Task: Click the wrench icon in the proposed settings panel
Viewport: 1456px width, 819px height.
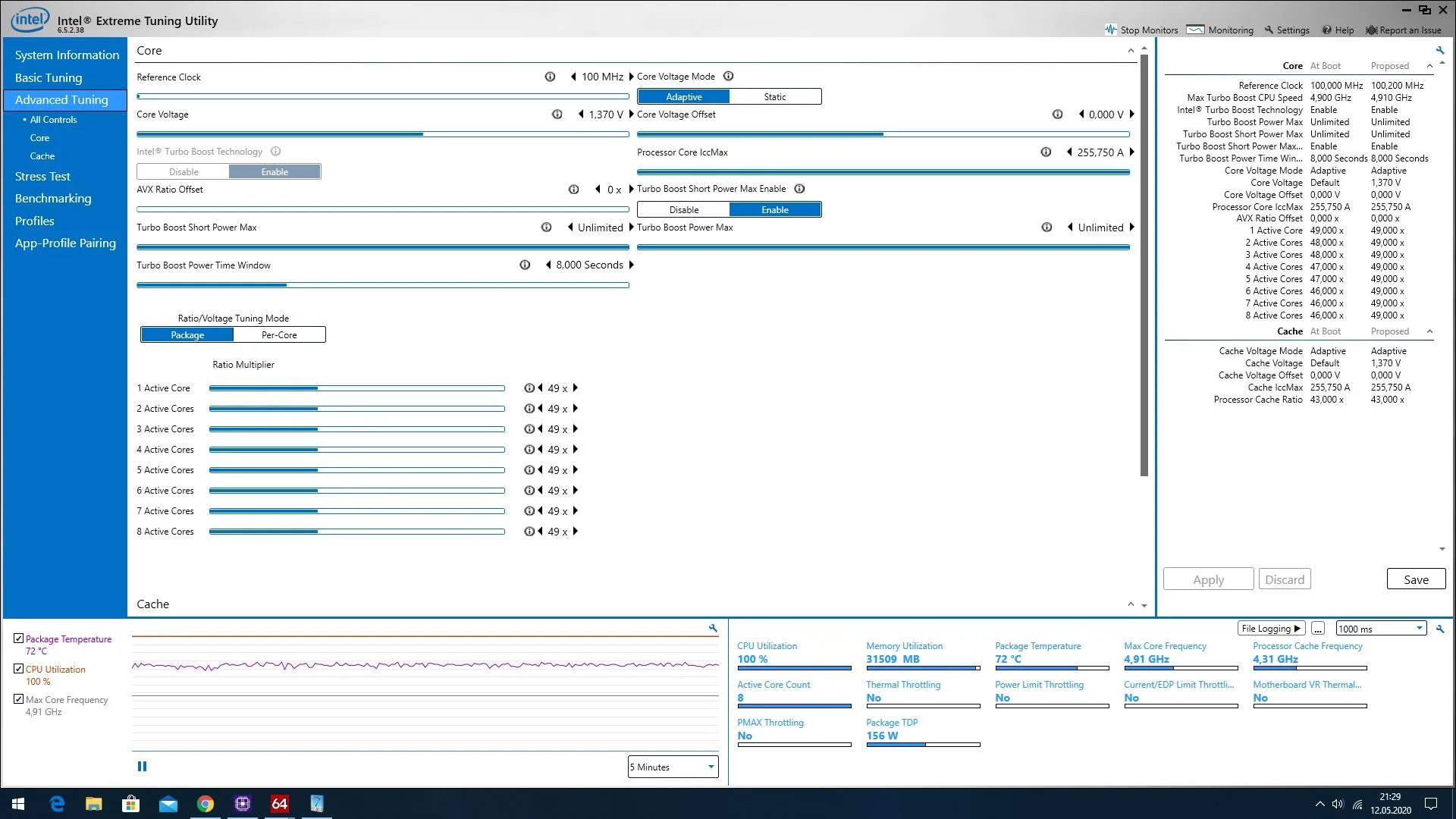Action: (x=1440, y=50)
